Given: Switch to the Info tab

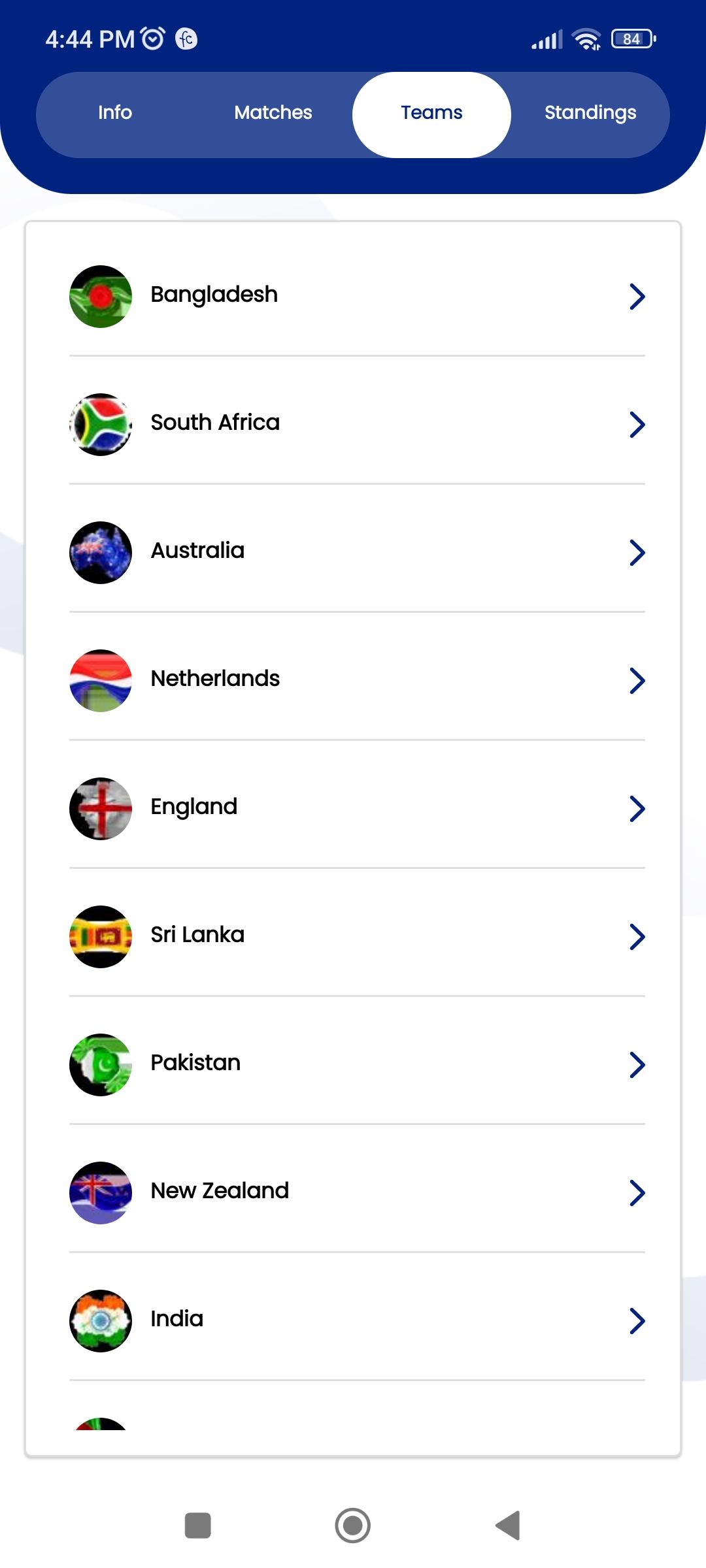Looking at the screenshot, I should (115, 113).
